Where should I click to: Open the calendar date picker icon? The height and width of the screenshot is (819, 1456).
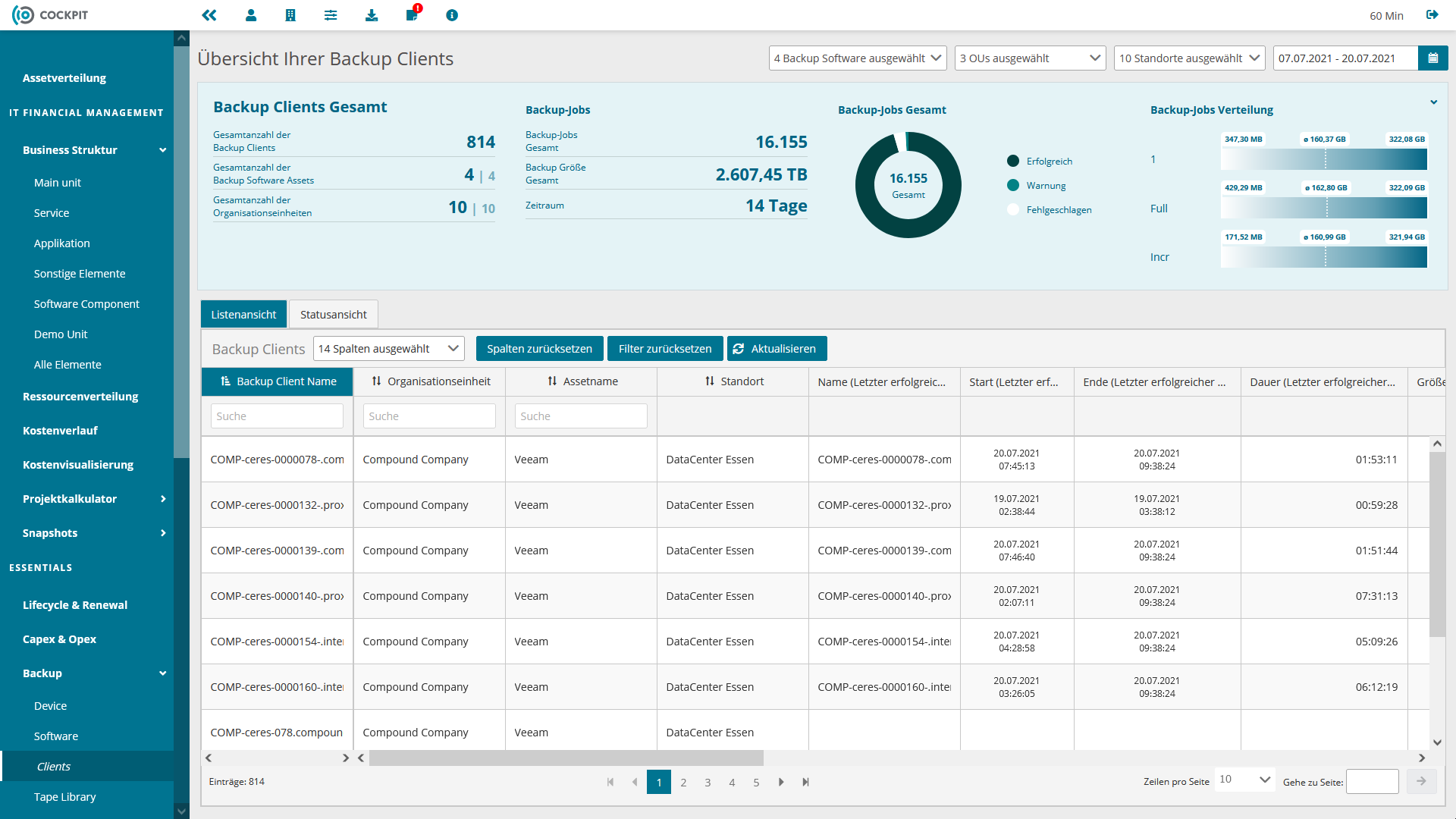coord(1432,58)
